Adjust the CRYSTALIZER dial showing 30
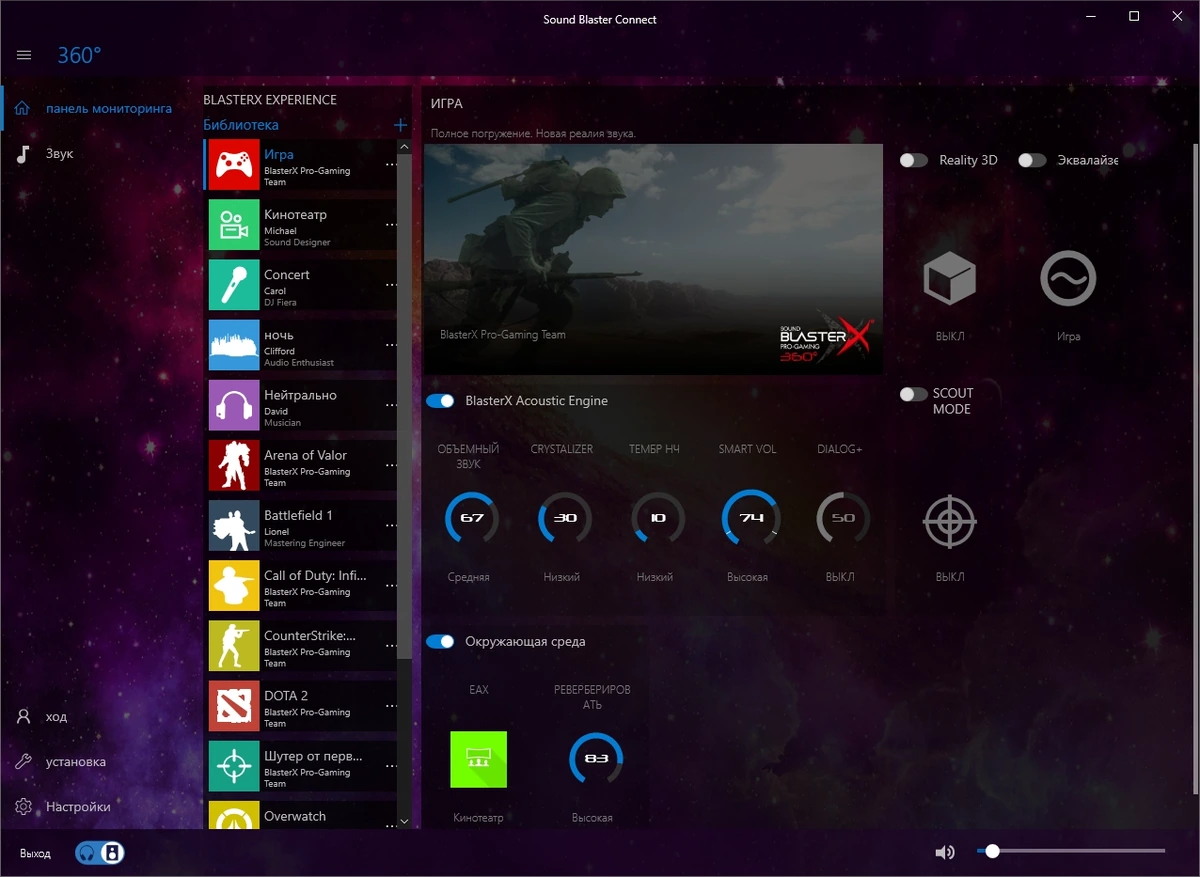 [x=565, y=518]
